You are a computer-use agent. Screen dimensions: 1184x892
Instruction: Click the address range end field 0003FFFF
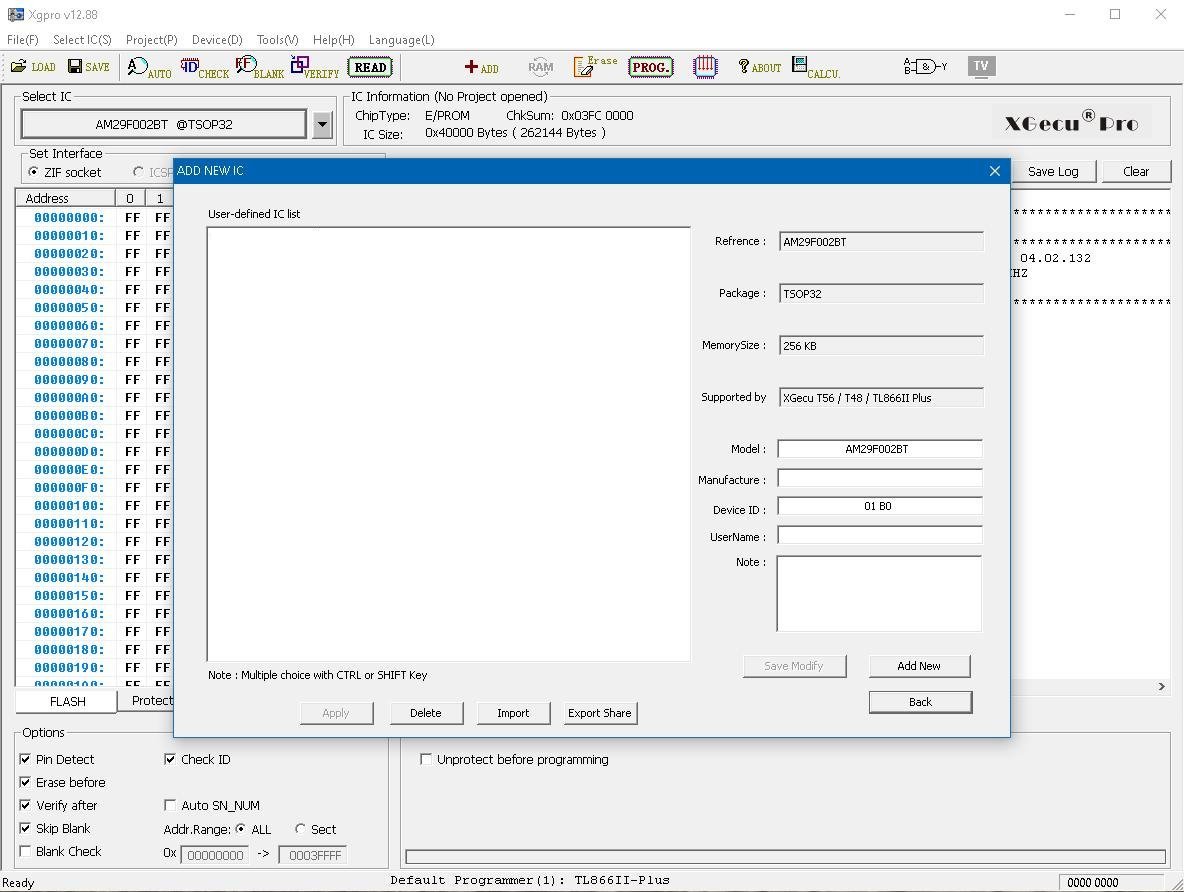click(x=313, y=855)
